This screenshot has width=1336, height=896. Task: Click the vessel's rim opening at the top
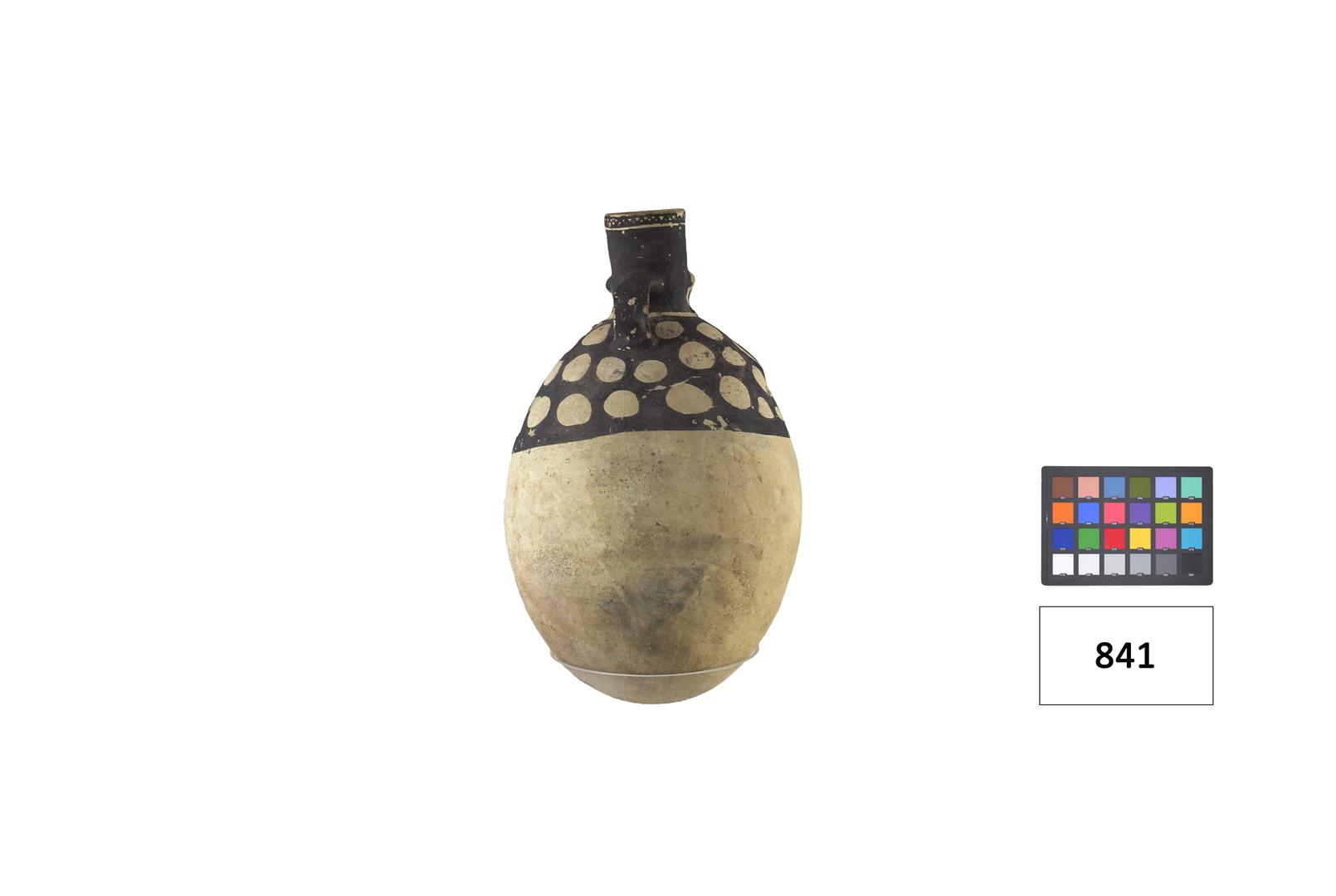pyautogui.click(x=646, y=217)
